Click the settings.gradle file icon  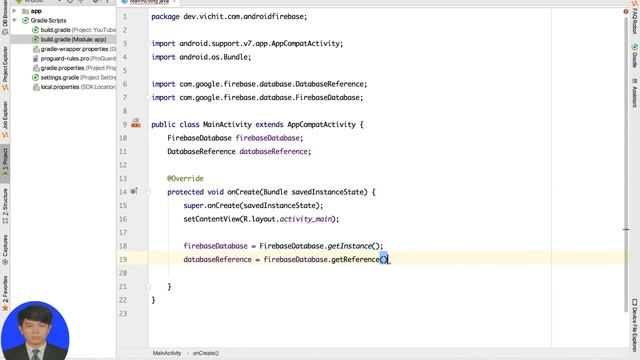point(36,77)
